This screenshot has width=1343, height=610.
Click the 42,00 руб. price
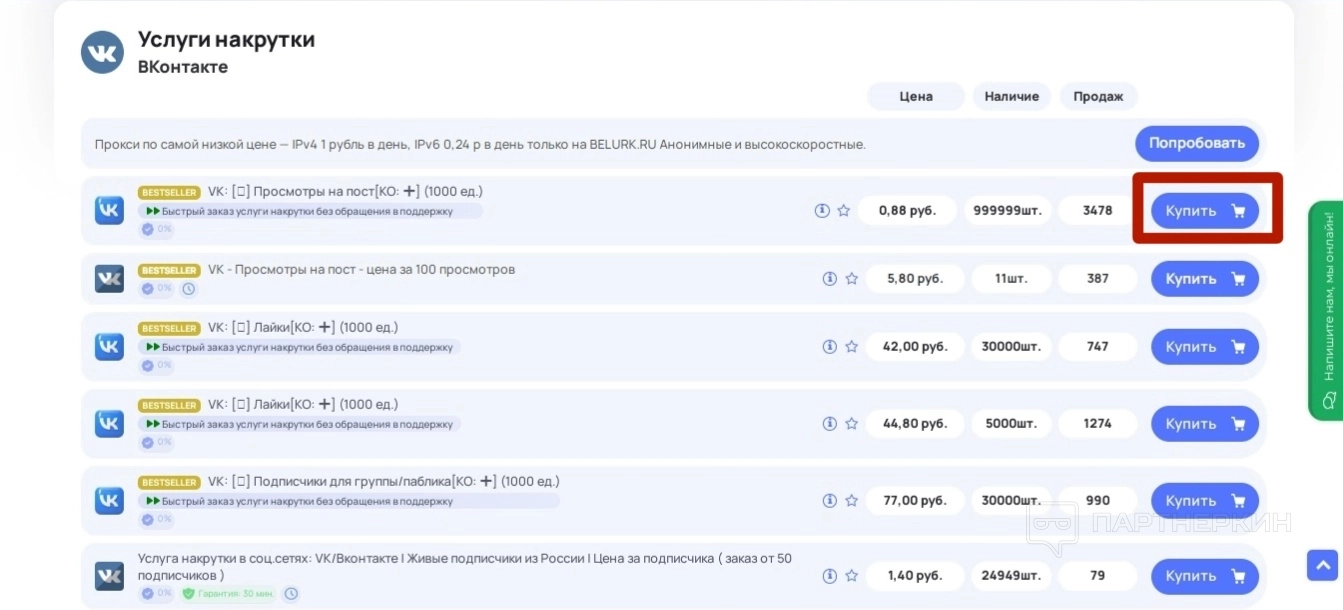click(915, 347)
